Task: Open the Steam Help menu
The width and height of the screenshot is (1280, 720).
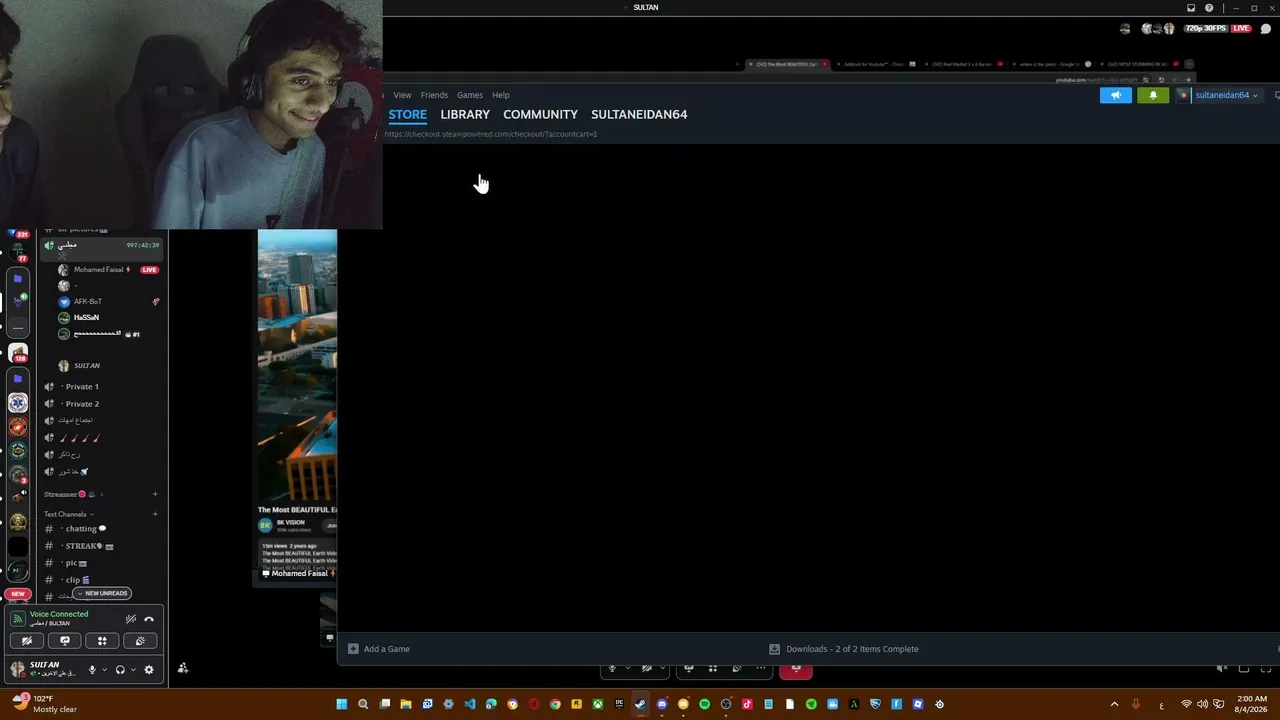Action: (x=501, y=95)
